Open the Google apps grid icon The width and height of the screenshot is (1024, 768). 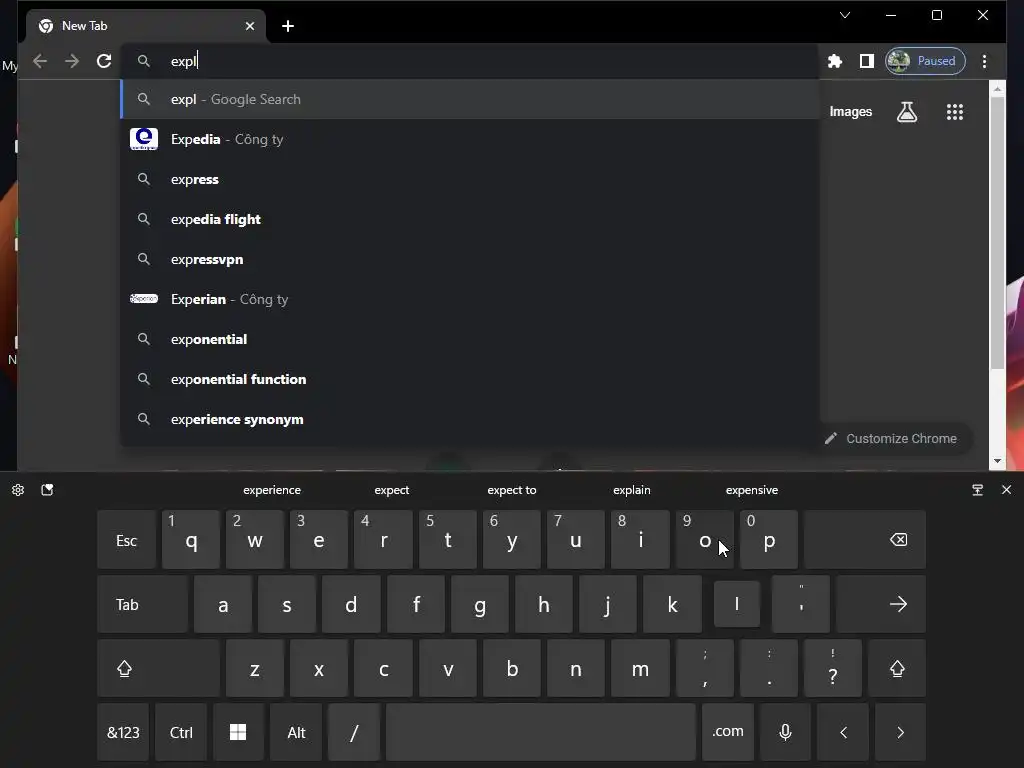(x=955, y=112)
